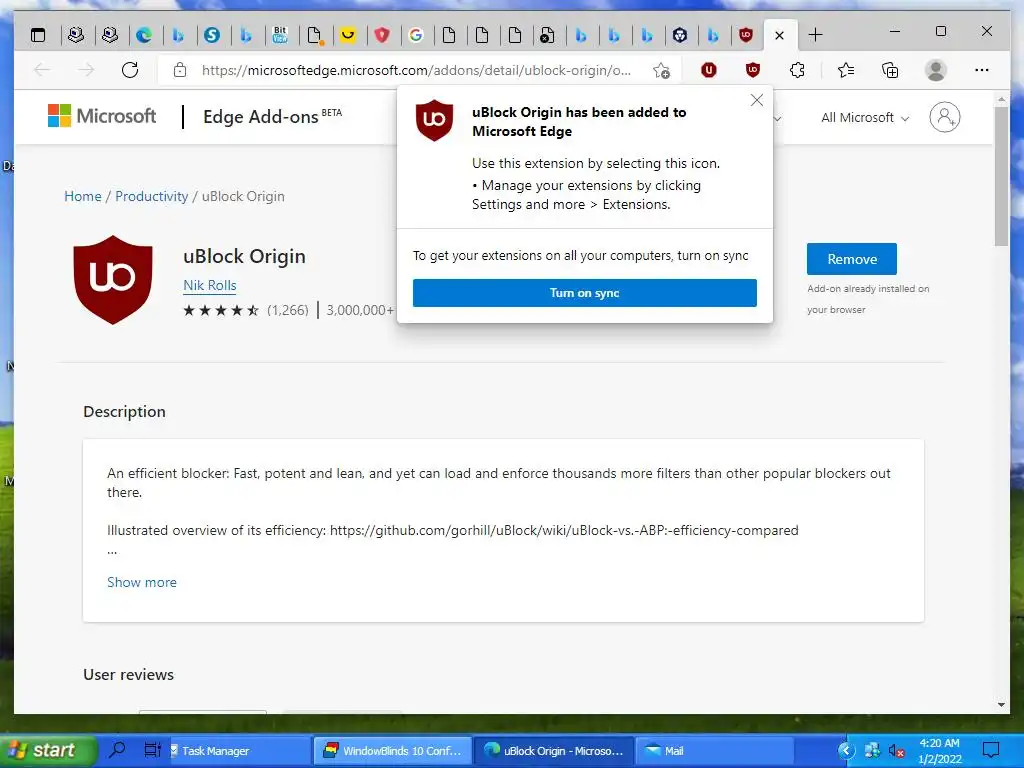Click the uBlock icon in popup
The width and height of the screenshot is (1024, 768).
434,120
